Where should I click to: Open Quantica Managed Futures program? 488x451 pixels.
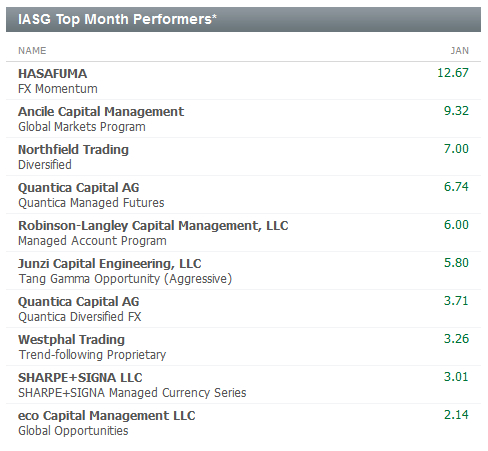tap(91, 203)
